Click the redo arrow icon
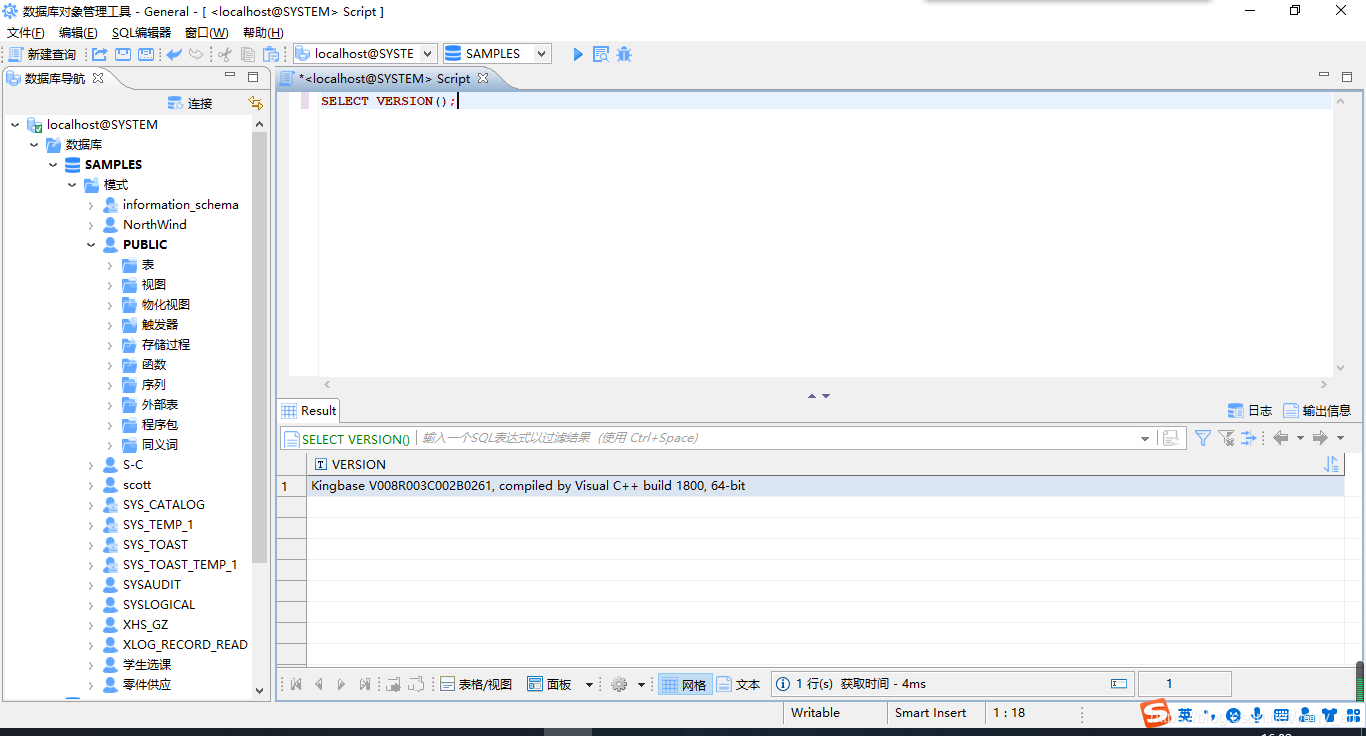The width and height of the screenshot is (1366, 736). coord(197,54)
